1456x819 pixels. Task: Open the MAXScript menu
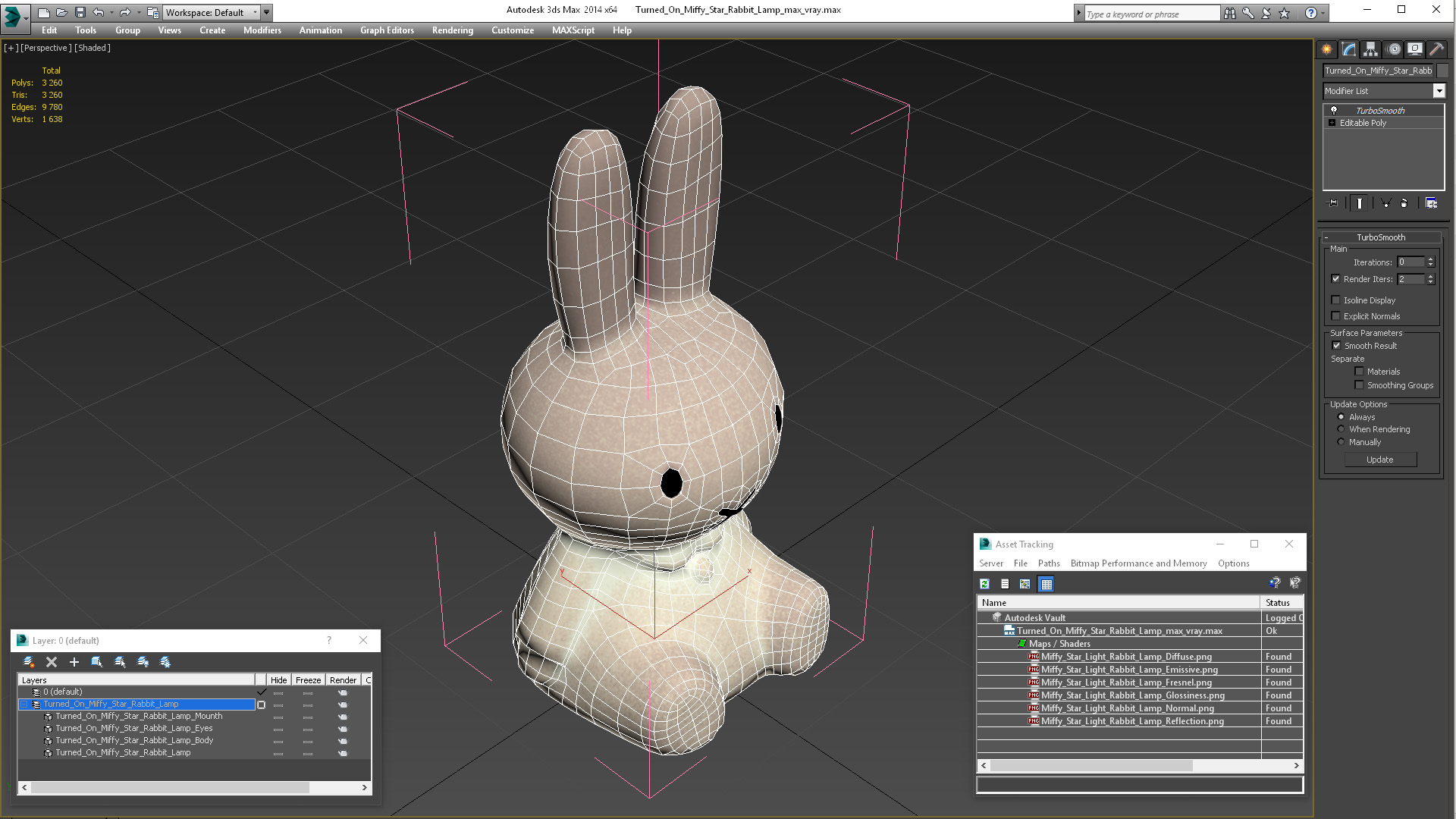(573, 30)
